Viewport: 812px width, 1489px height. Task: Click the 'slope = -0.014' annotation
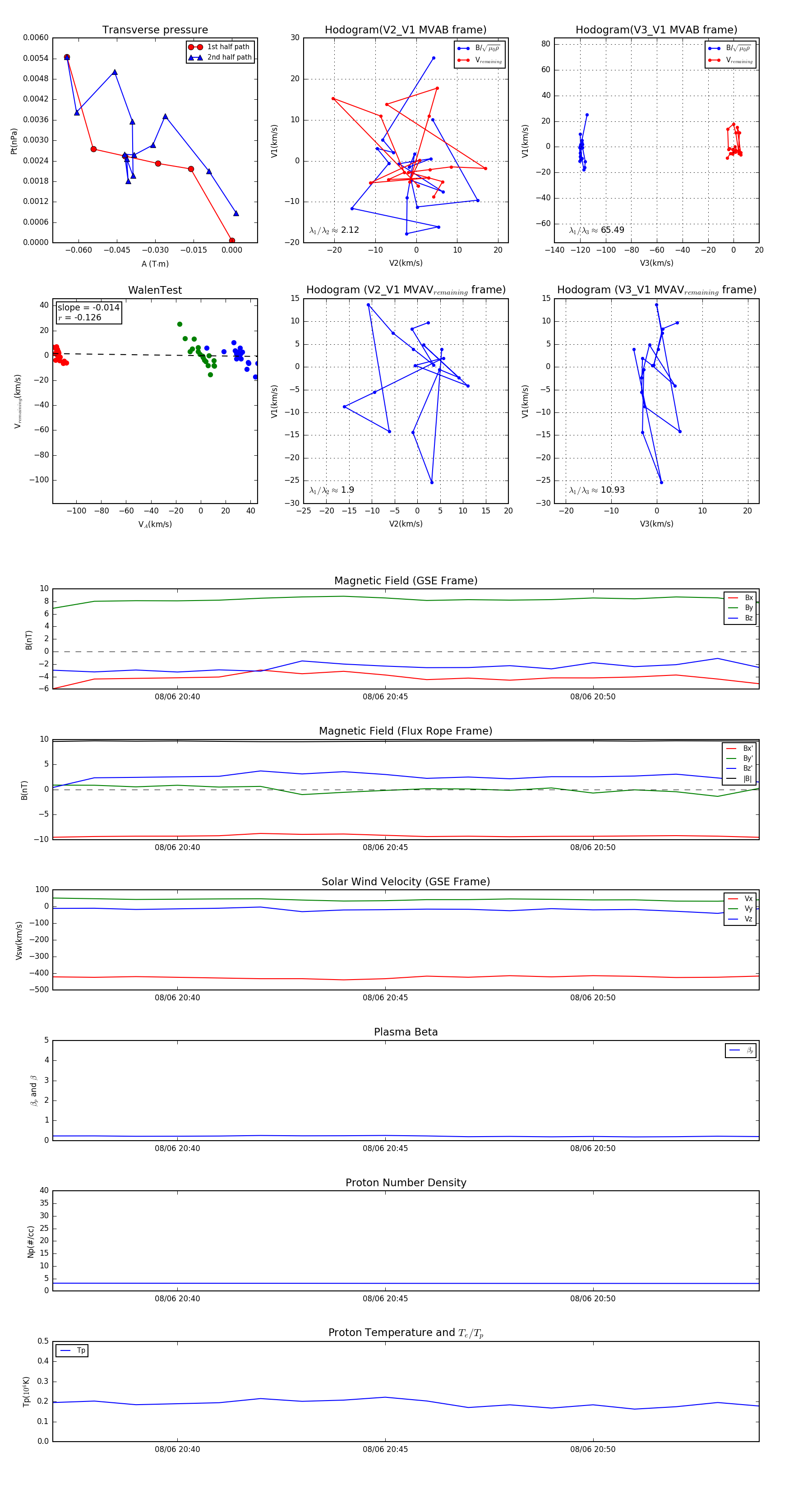[x=88, y=308]
